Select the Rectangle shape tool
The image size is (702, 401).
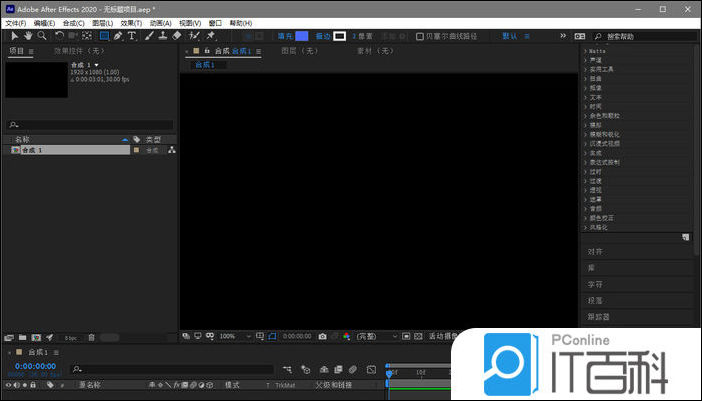coord(103,36)
